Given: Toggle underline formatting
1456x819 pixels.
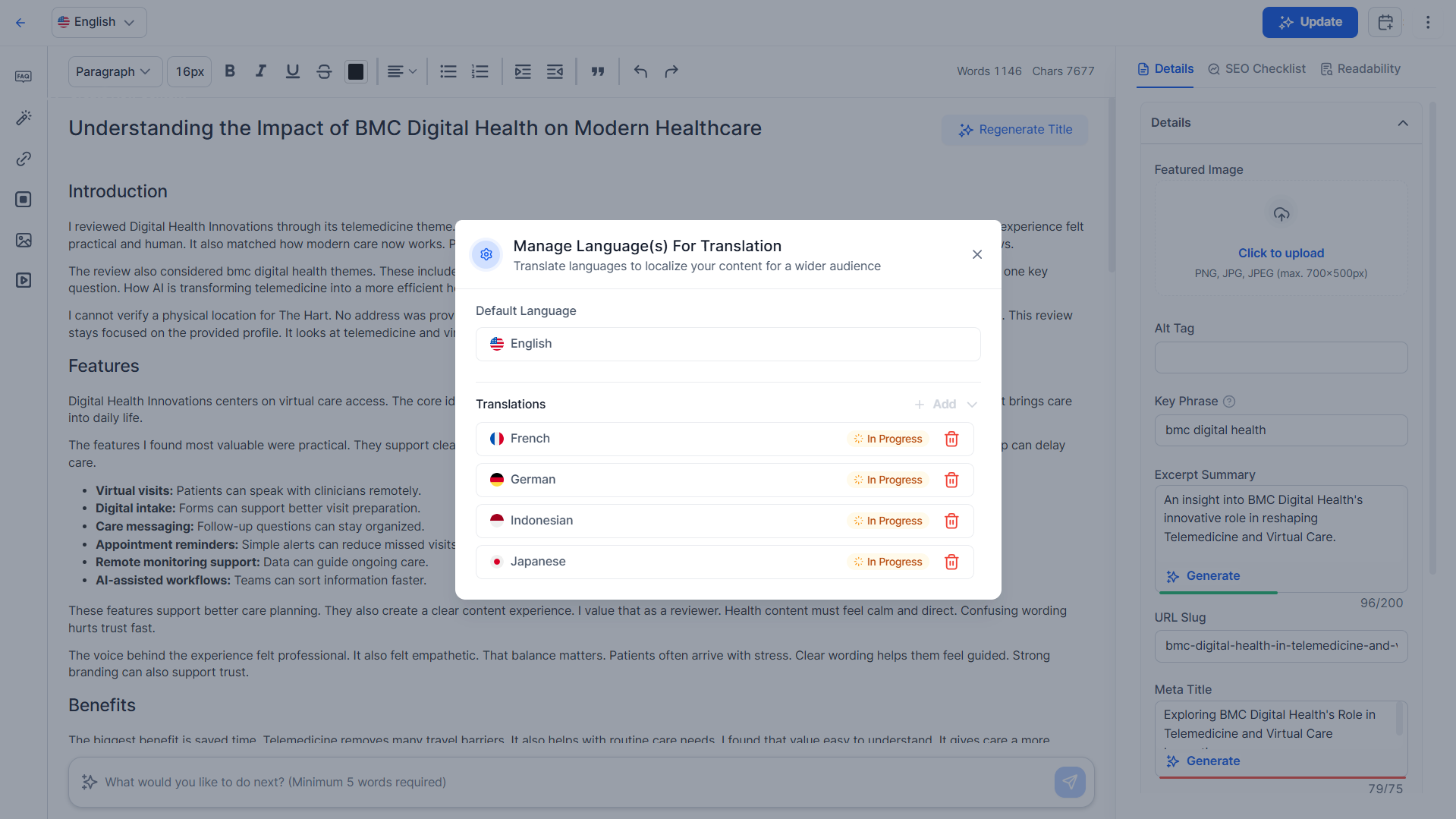Looking at the screenshot, I should pyautogui.click(x=292, y=71).
